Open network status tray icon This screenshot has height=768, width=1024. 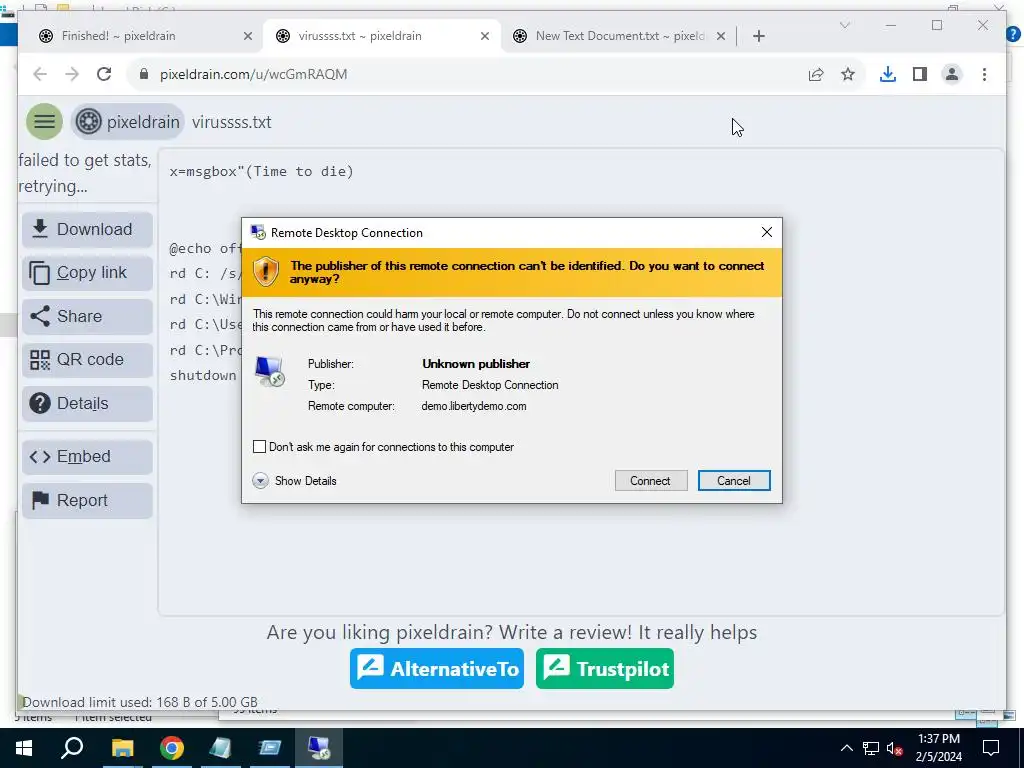871,748
